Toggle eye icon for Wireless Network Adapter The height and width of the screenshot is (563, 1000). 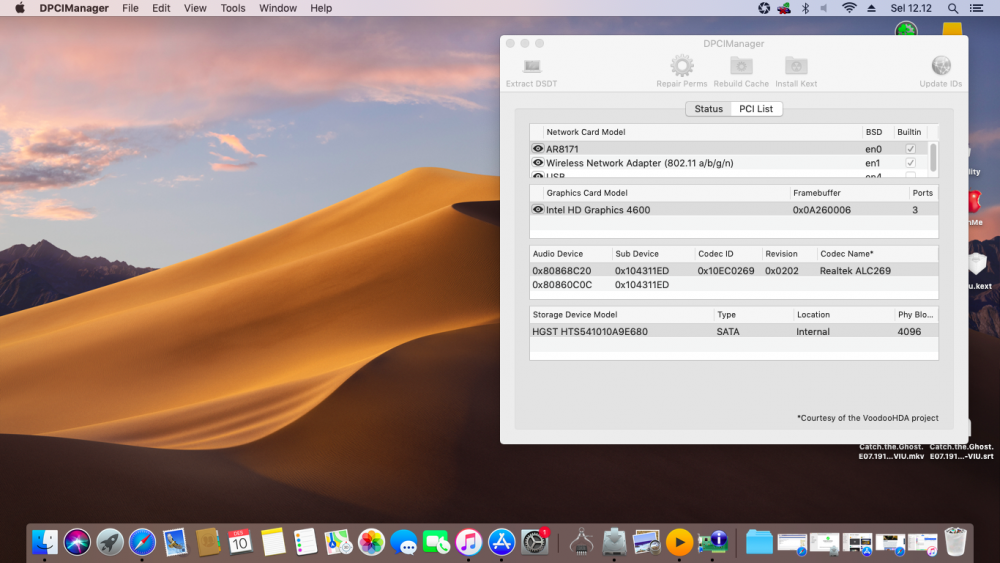538,163
